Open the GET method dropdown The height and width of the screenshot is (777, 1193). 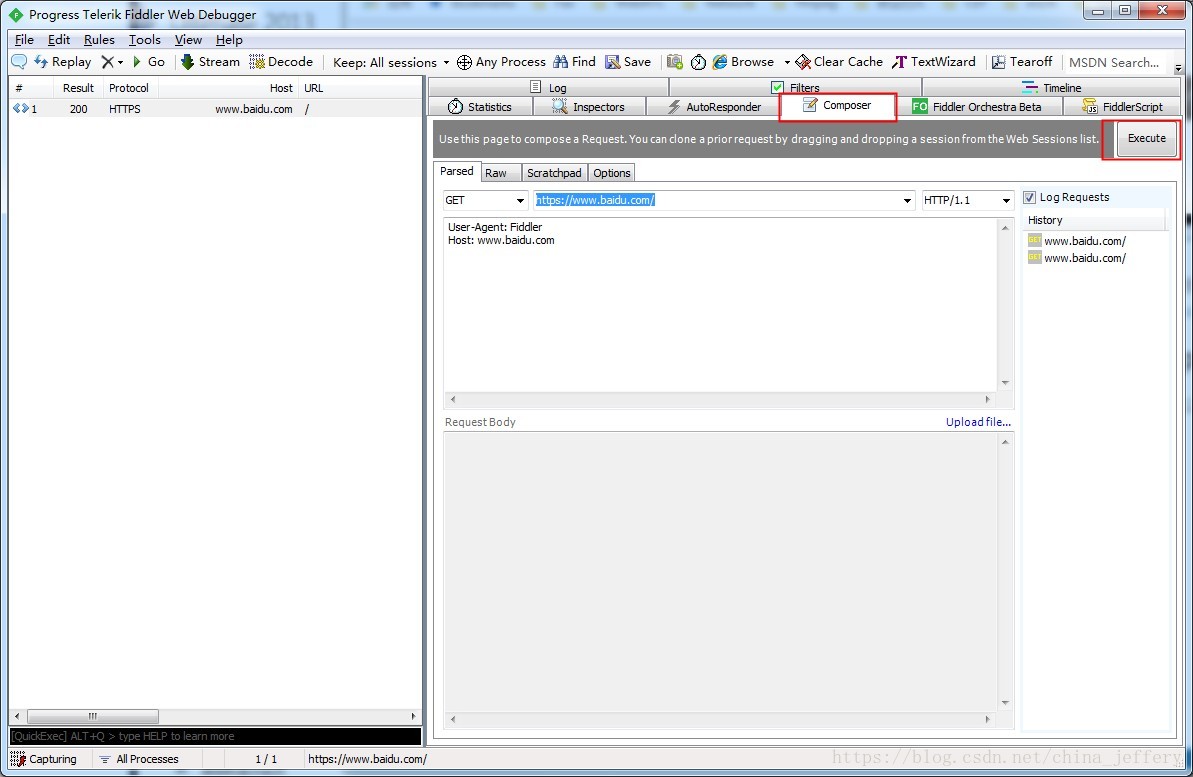point(485,200)
